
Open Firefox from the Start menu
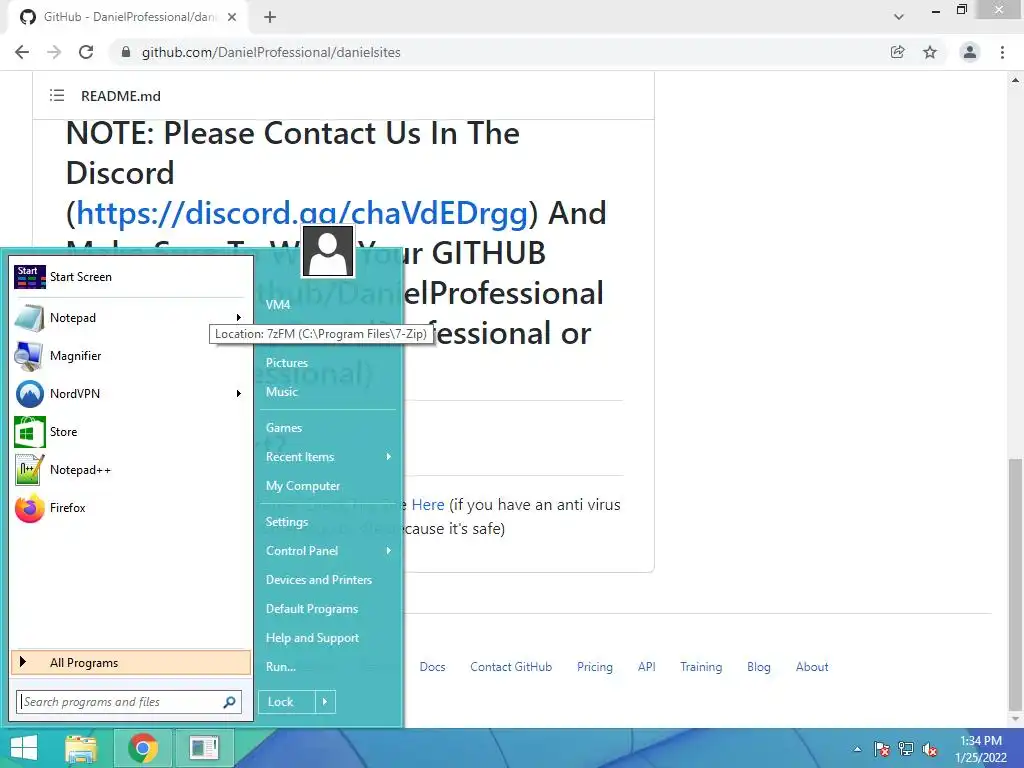tap(67, 508)
